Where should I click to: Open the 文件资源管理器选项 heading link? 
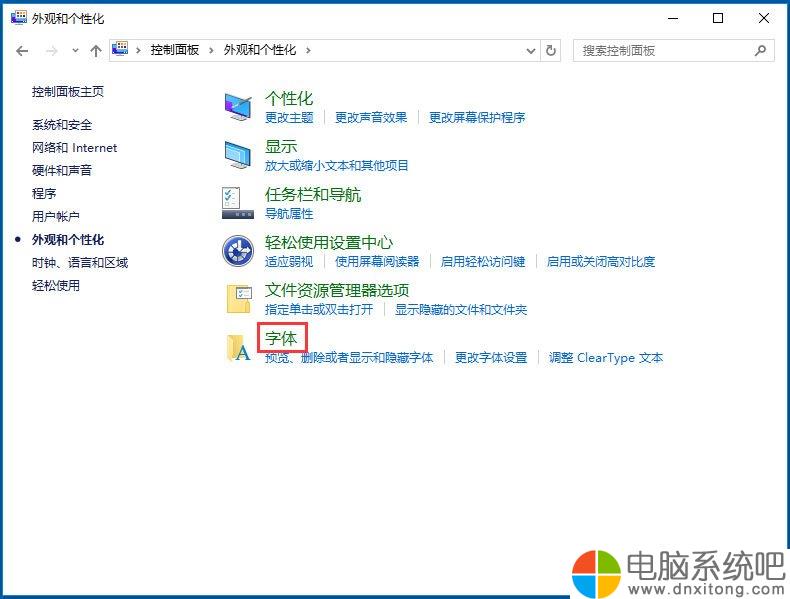tap(337, 290)
